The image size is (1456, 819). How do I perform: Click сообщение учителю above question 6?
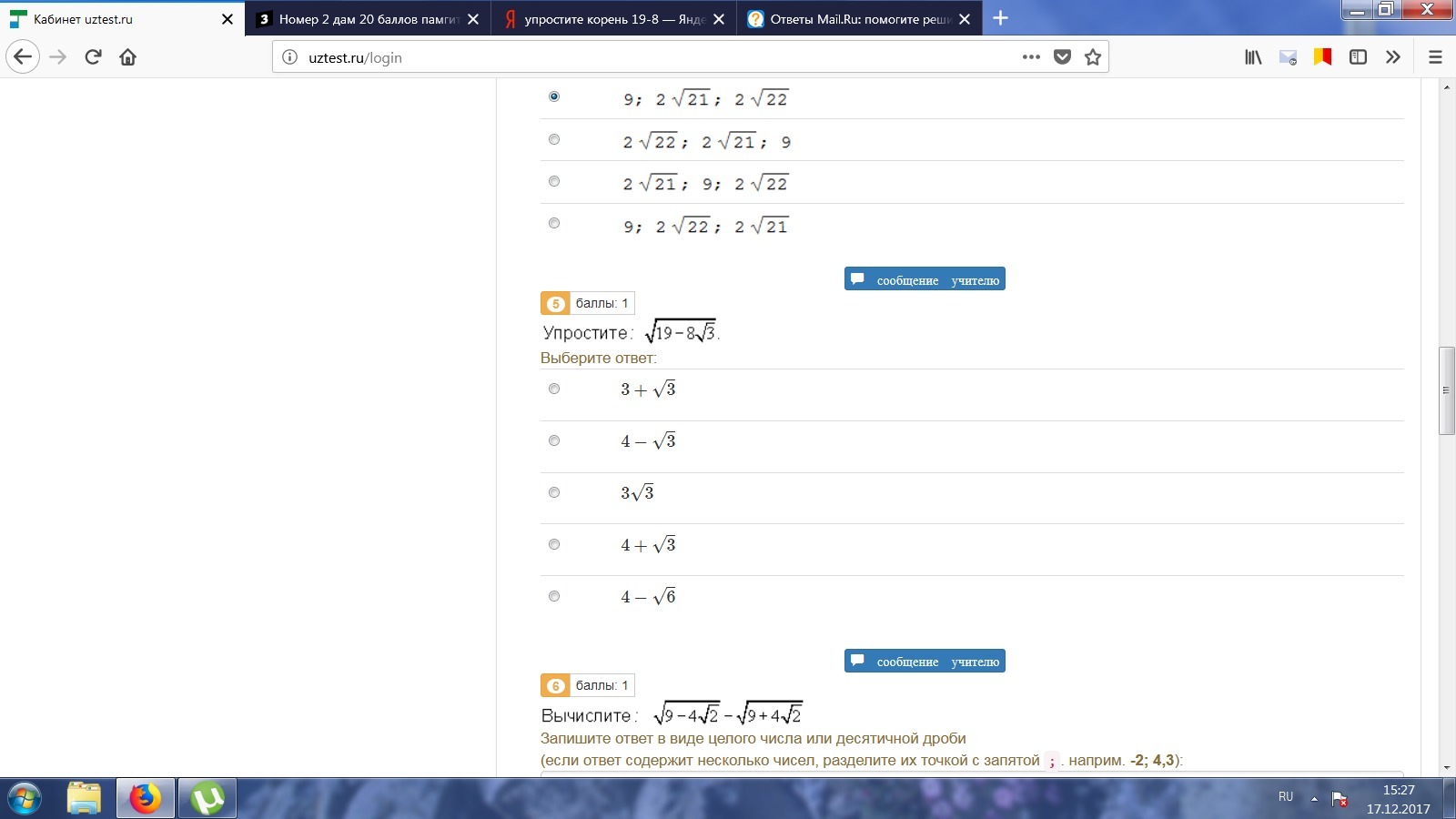[925, 661]
